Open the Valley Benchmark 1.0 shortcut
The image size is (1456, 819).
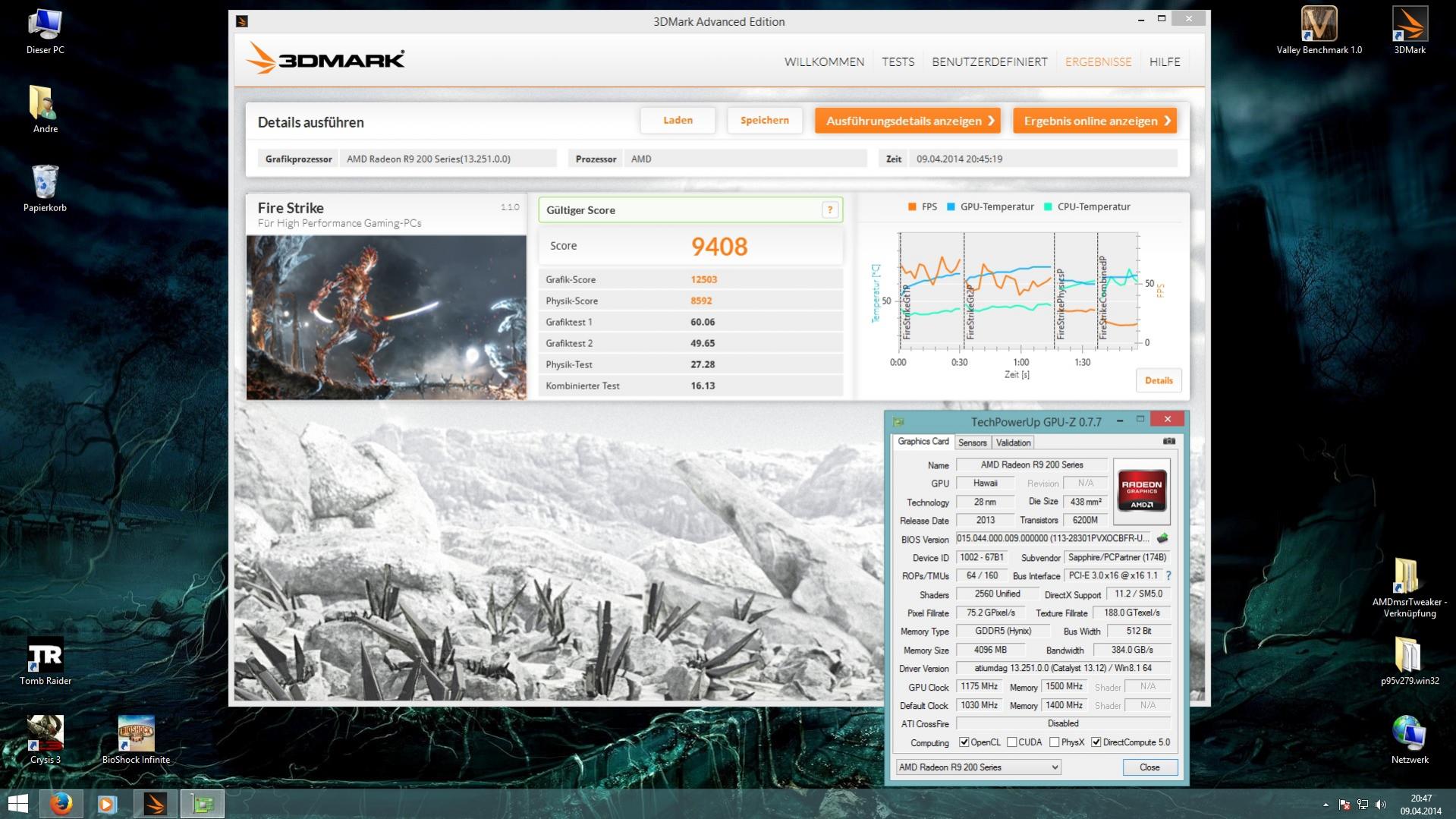coord(1319,31)
